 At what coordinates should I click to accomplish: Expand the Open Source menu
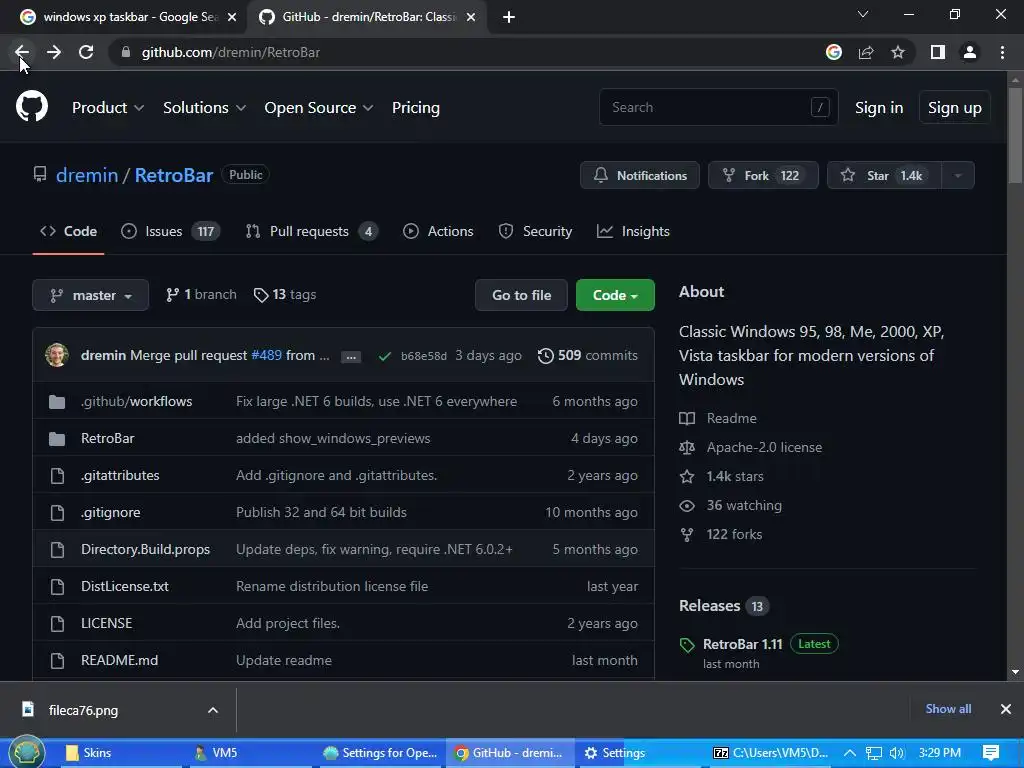319,108
